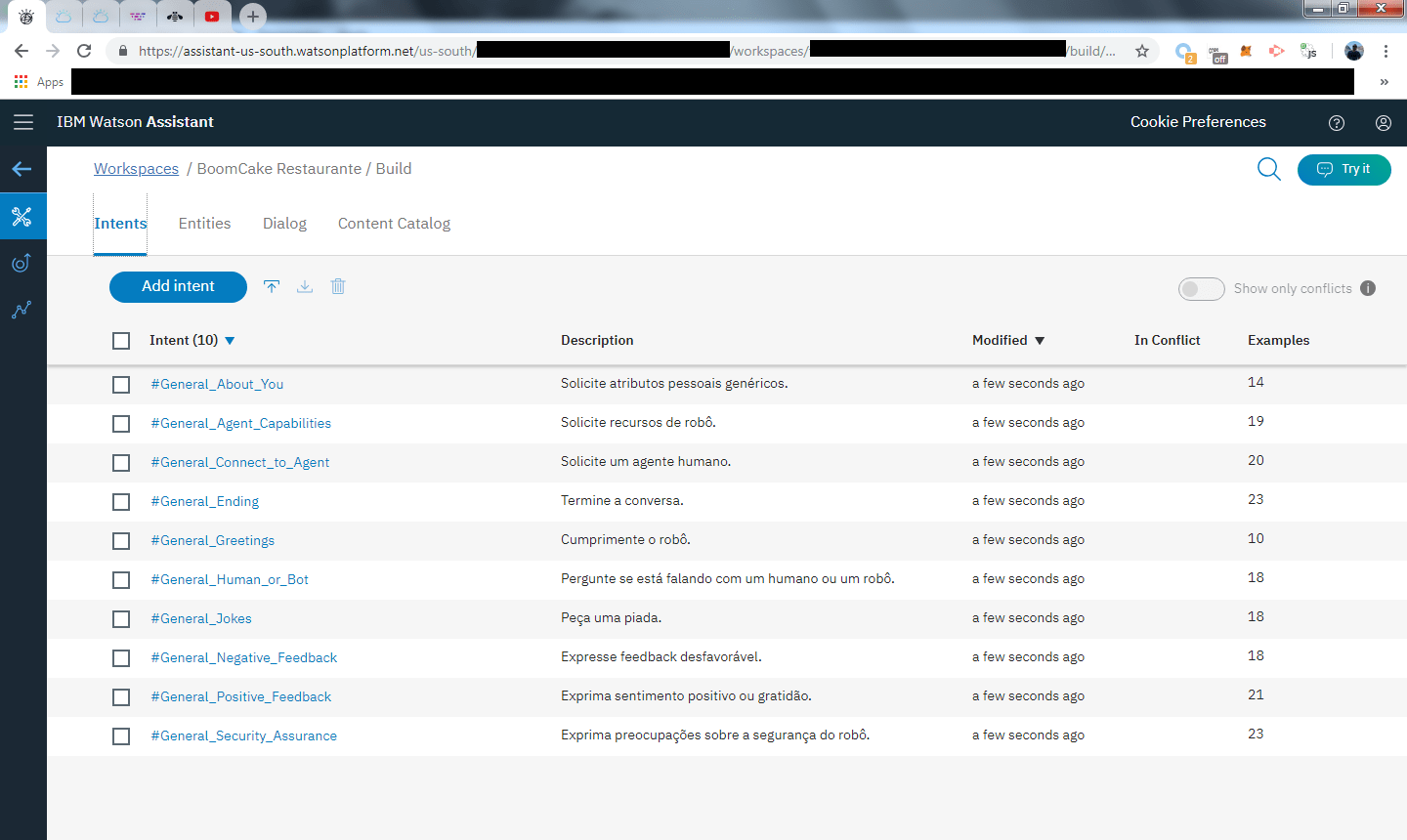This screenshot has width=1407, height=840.
Task: Open the help question mark icon
Action: tap(1337, 123)
